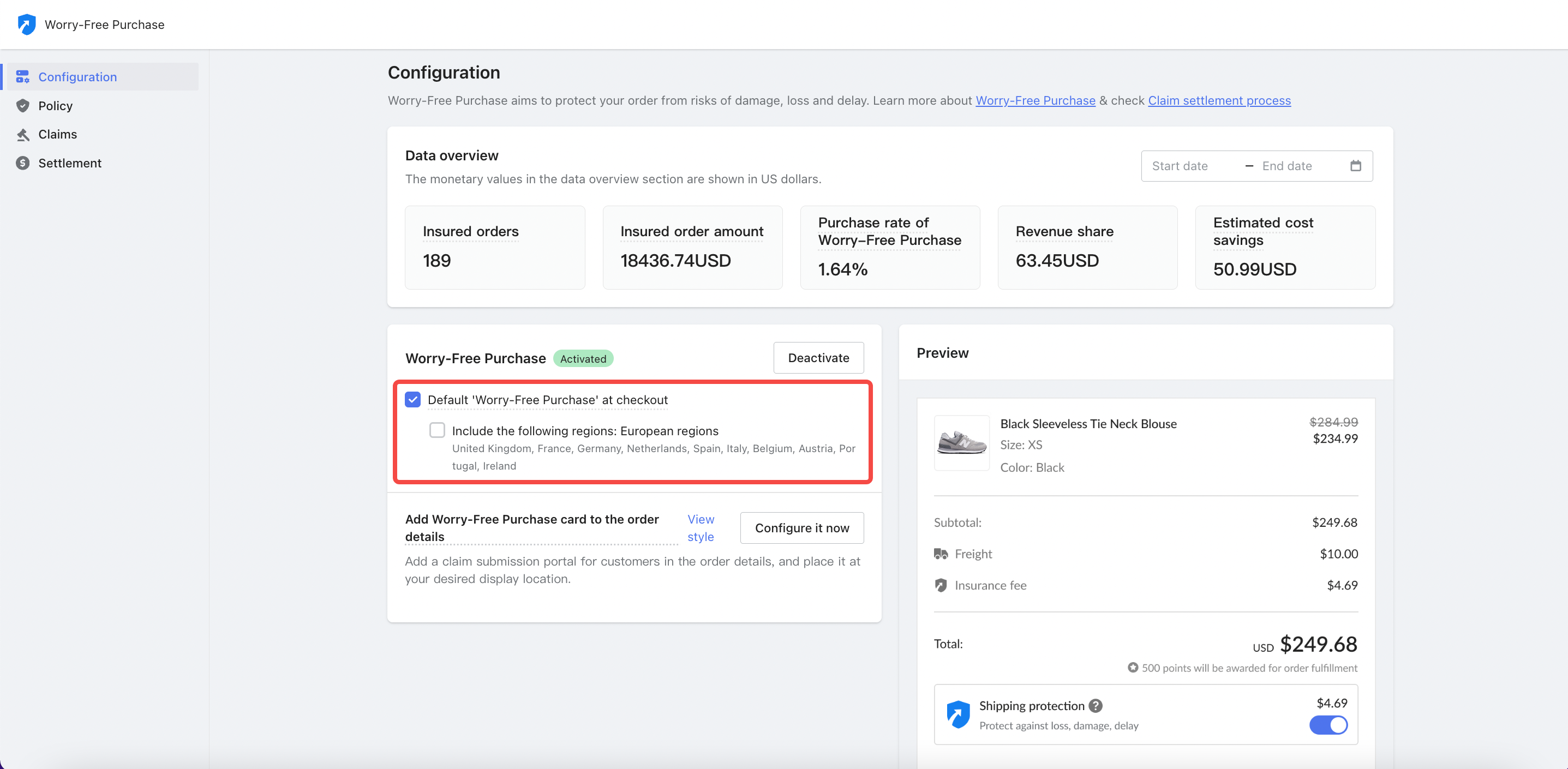Click the Insured orders card label
This screenshot has height=769, width=1568.
(470, 231)
